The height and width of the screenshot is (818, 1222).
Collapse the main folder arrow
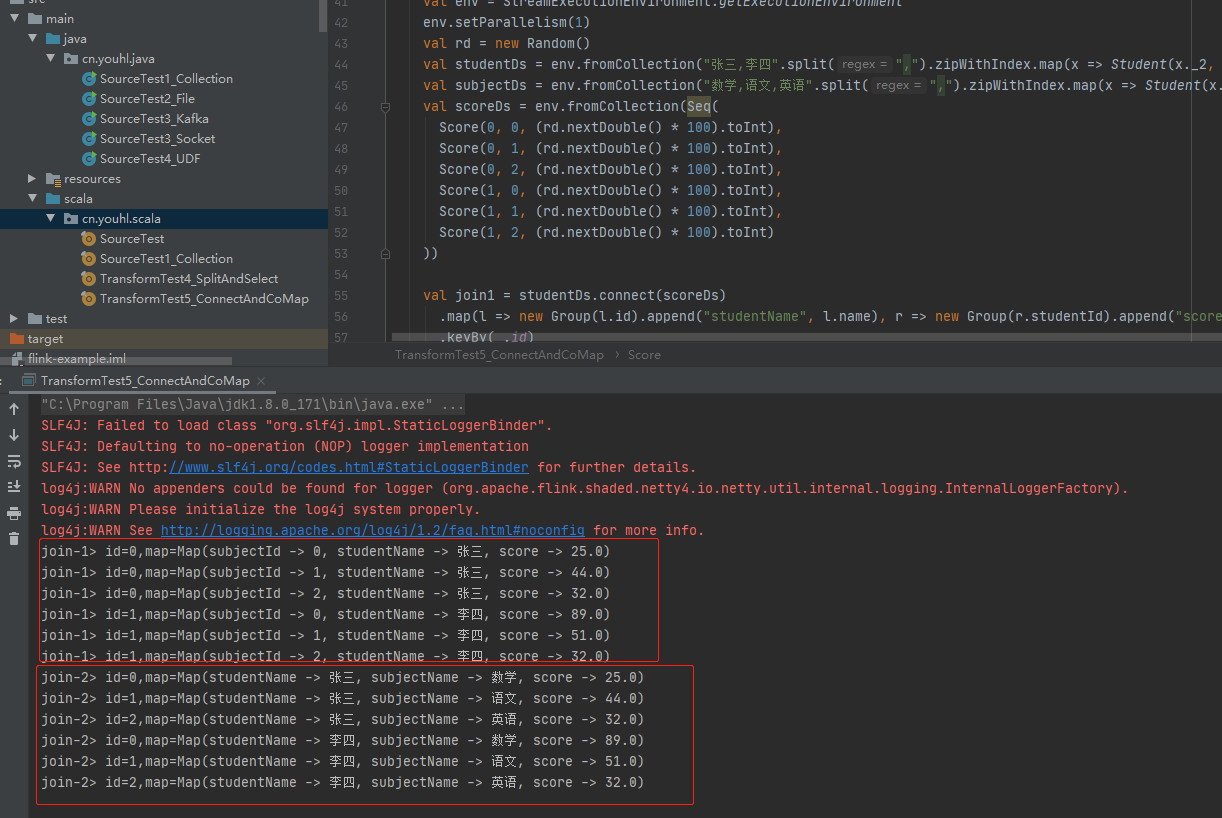(x=15, y=19)
